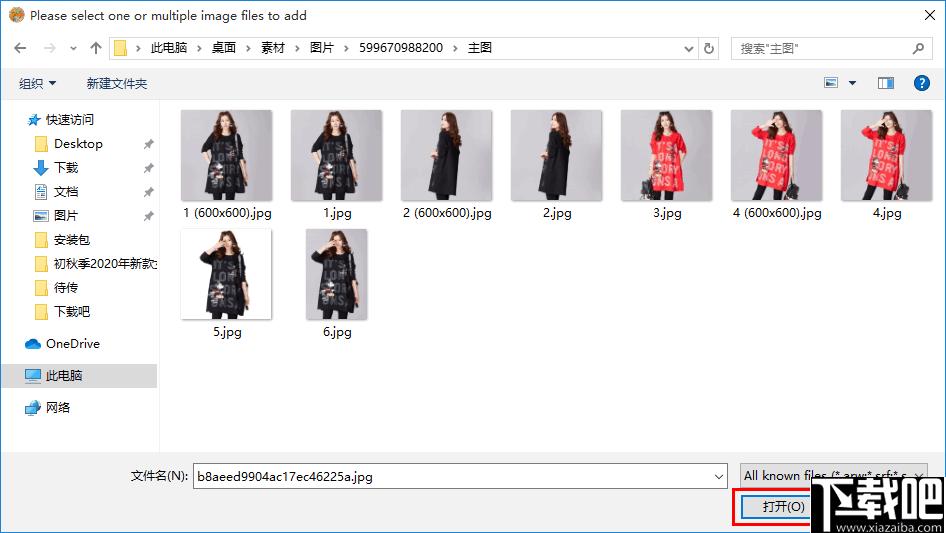Image resolution: width=946 pixels, height=533 pixels.
Task: Open 下载 folder in the navigation pane
Action: coord(66,168)
